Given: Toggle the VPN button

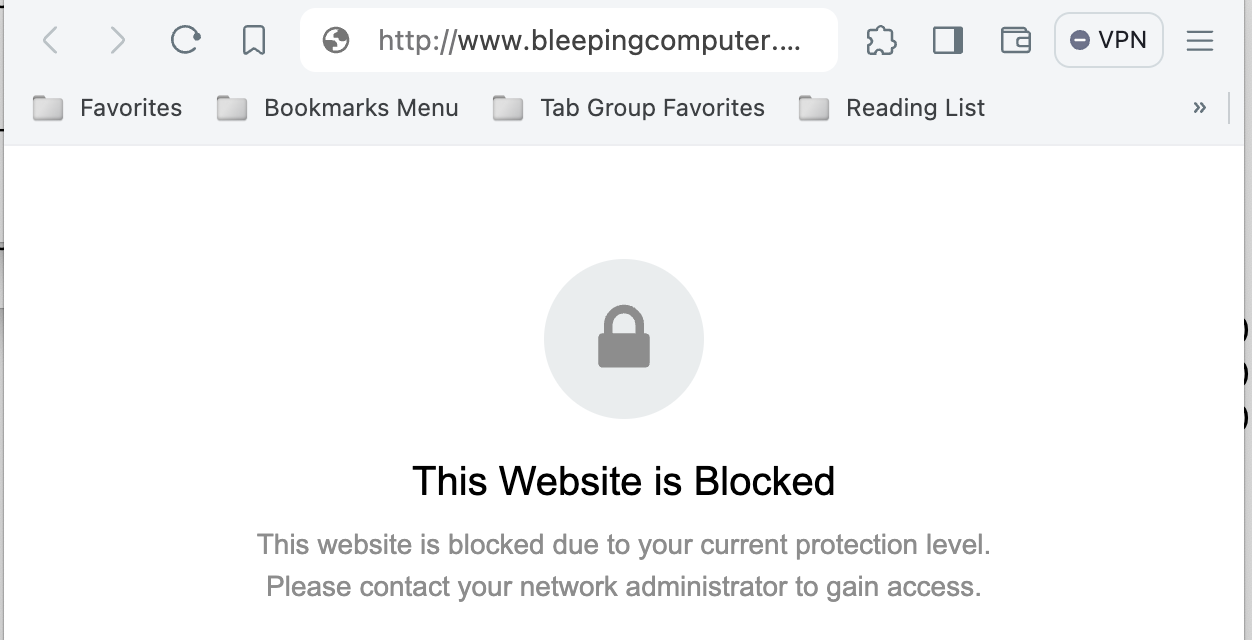Looking at the screenshot, I should pos(1108,41).
